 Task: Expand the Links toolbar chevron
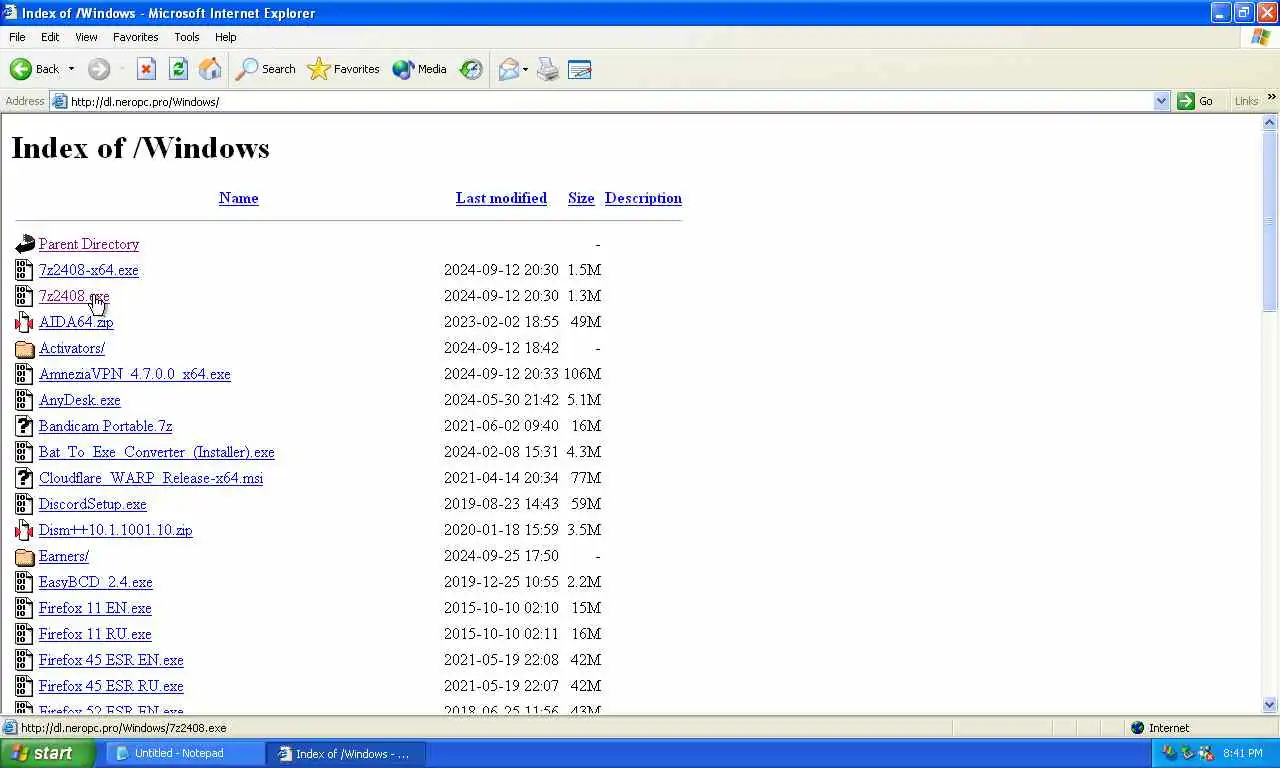(x=1272, y=97)
